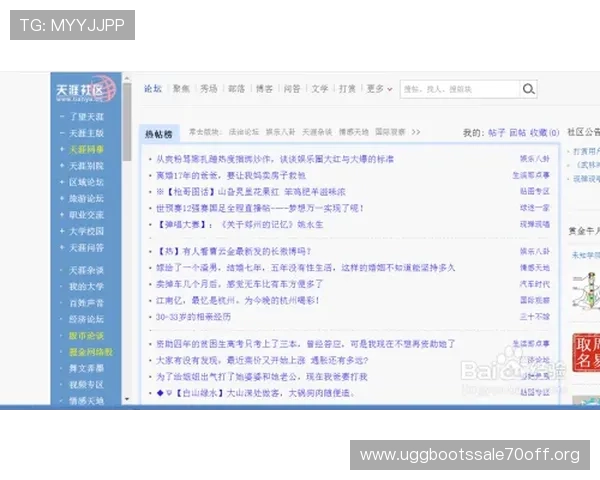Open the highlighted 股市论谈 sidebar item
Viewport: 600px width, 480px height.
(x=86, y=336)
